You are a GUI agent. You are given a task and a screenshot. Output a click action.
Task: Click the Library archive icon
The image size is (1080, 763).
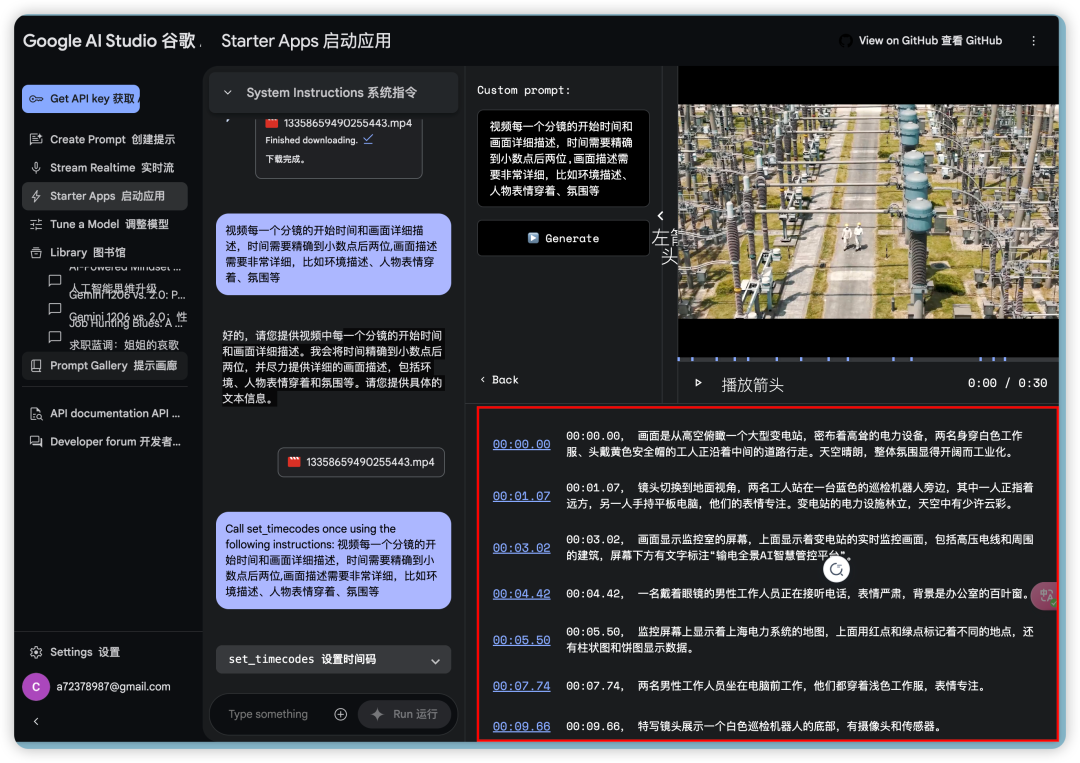pos(36,252)
